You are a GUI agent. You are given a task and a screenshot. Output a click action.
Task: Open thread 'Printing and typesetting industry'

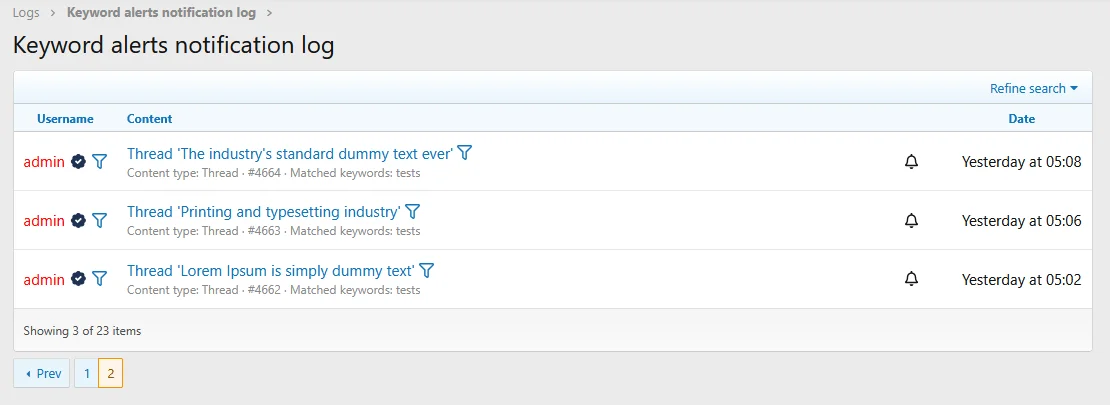click(263, 212)
